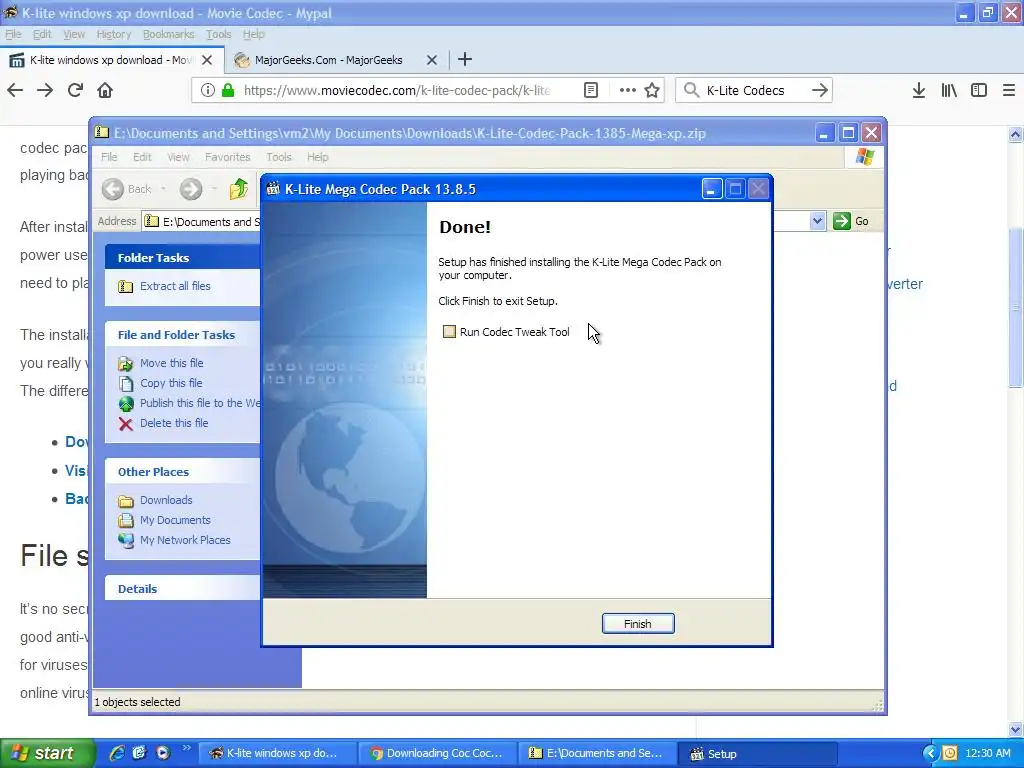1024x768 pixels.
Task: Check the Run Codec Tweak Tool checkbox
Action: tap(449, 332)
